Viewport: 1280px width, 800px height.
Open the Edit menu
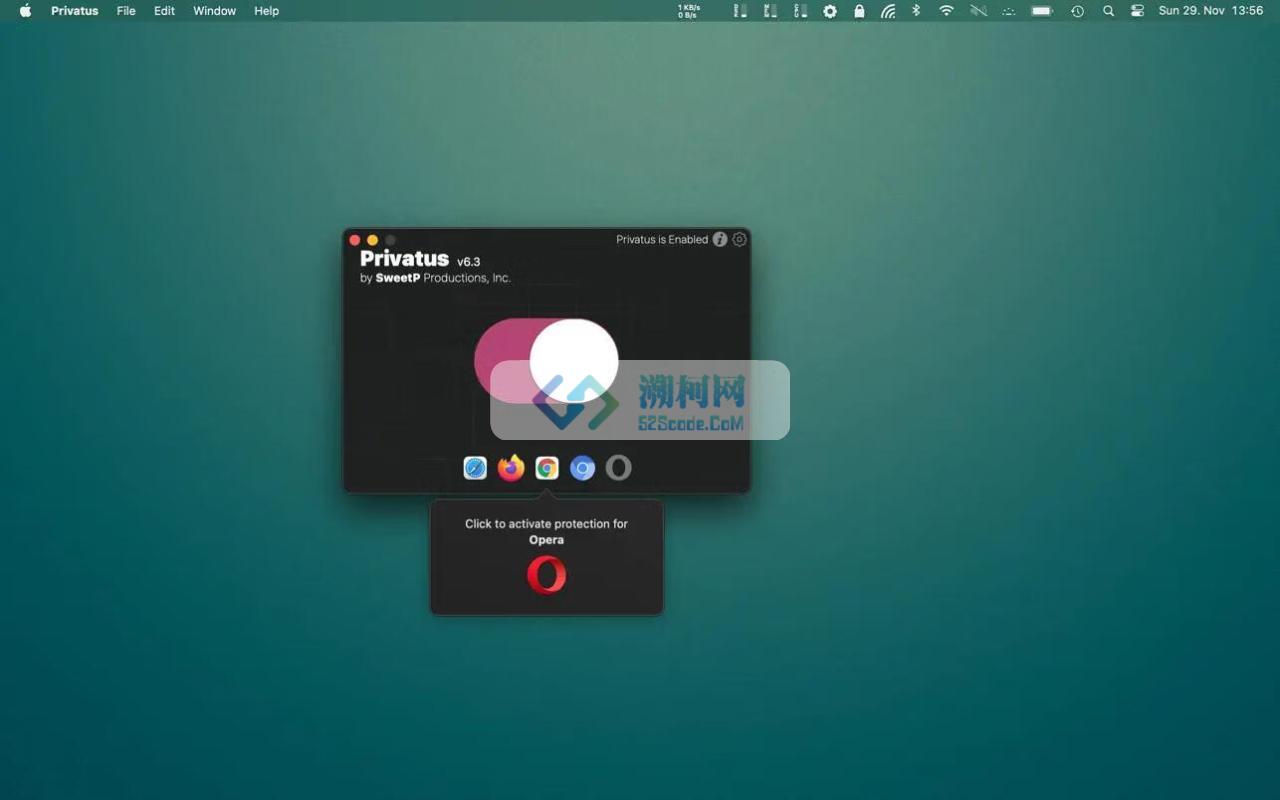(x=164, y=11)
